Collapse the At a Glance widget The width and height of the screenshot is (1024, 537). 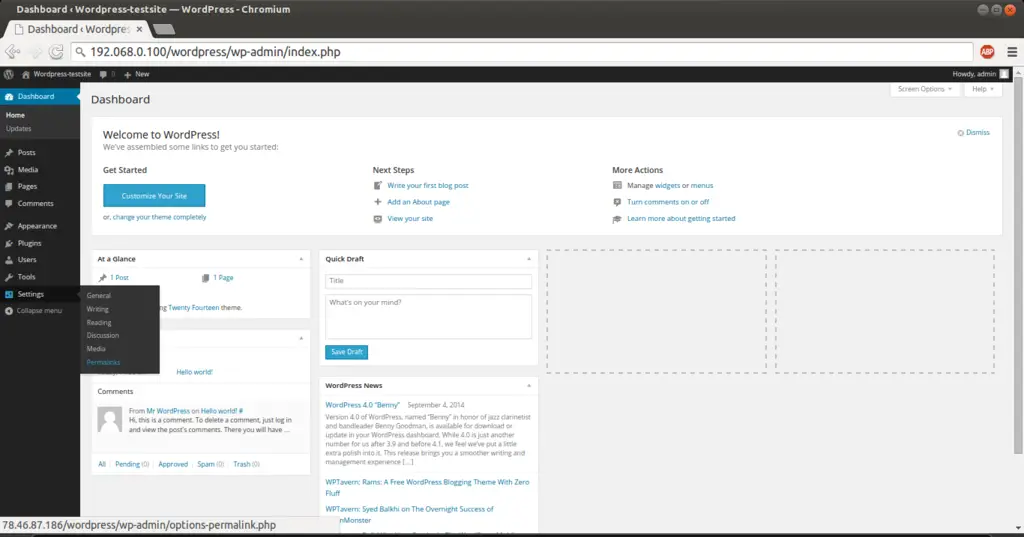(301, 259)
